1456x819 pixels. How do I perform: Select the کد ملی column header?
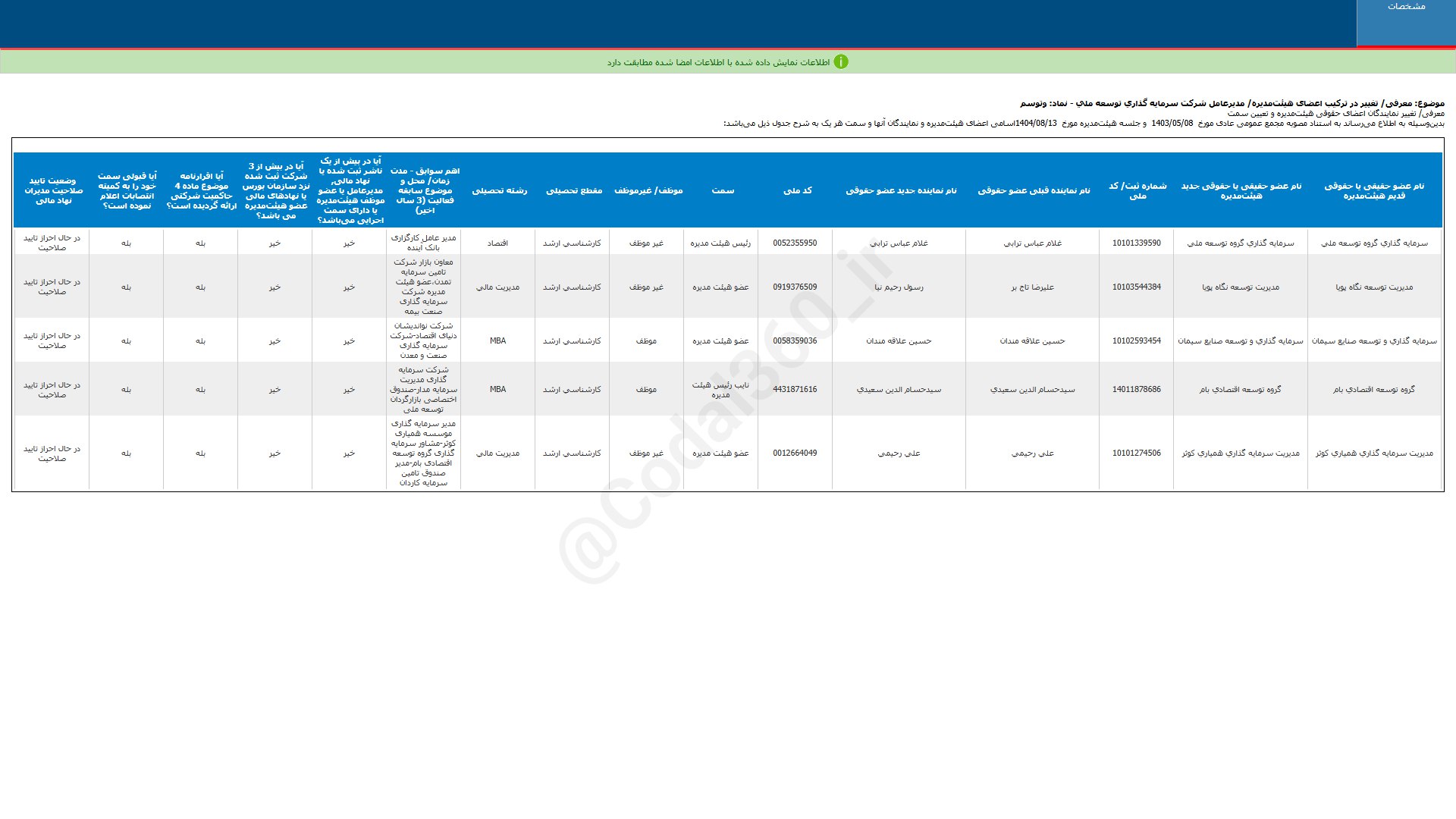[x=797, y=190]
